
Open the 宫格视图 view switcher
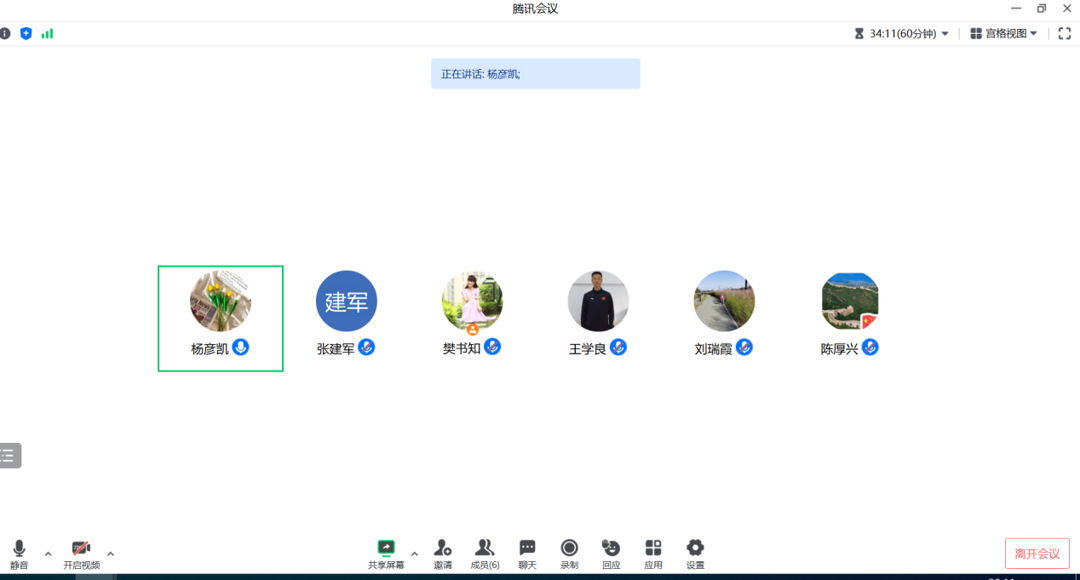coord(1005,33)
